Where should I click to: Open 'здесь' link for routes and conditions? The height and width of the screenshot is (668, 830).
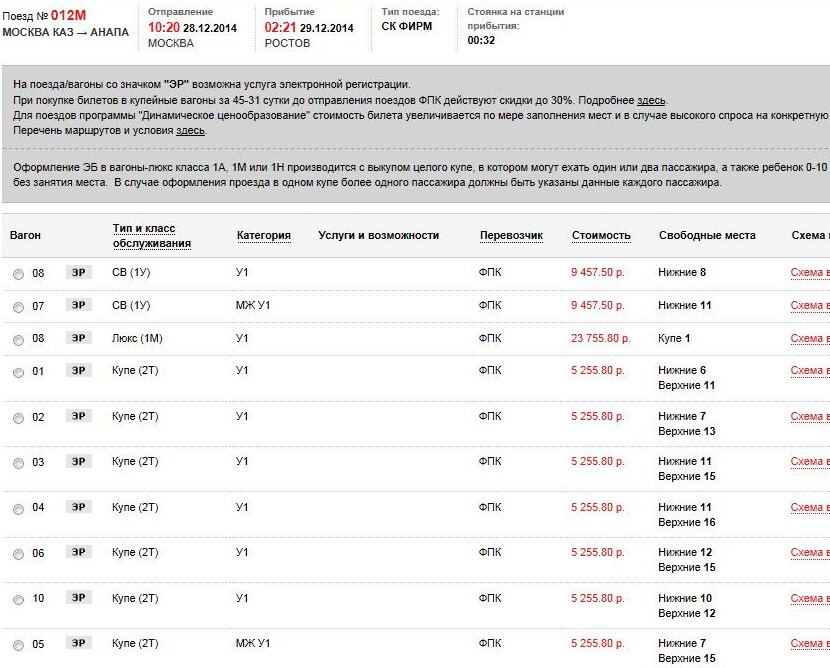click(190, 130)
